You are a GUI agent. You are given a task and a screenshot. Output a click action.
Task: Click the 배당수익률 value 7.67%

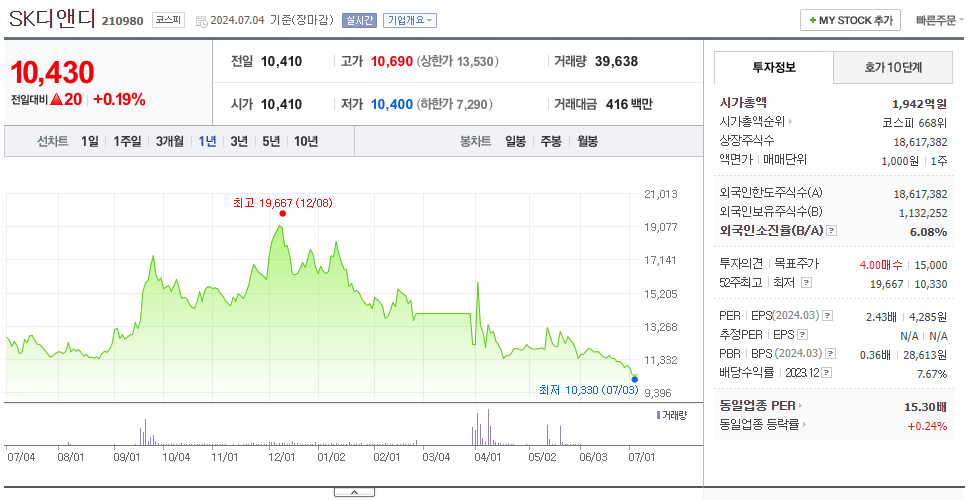coord(932,374)
